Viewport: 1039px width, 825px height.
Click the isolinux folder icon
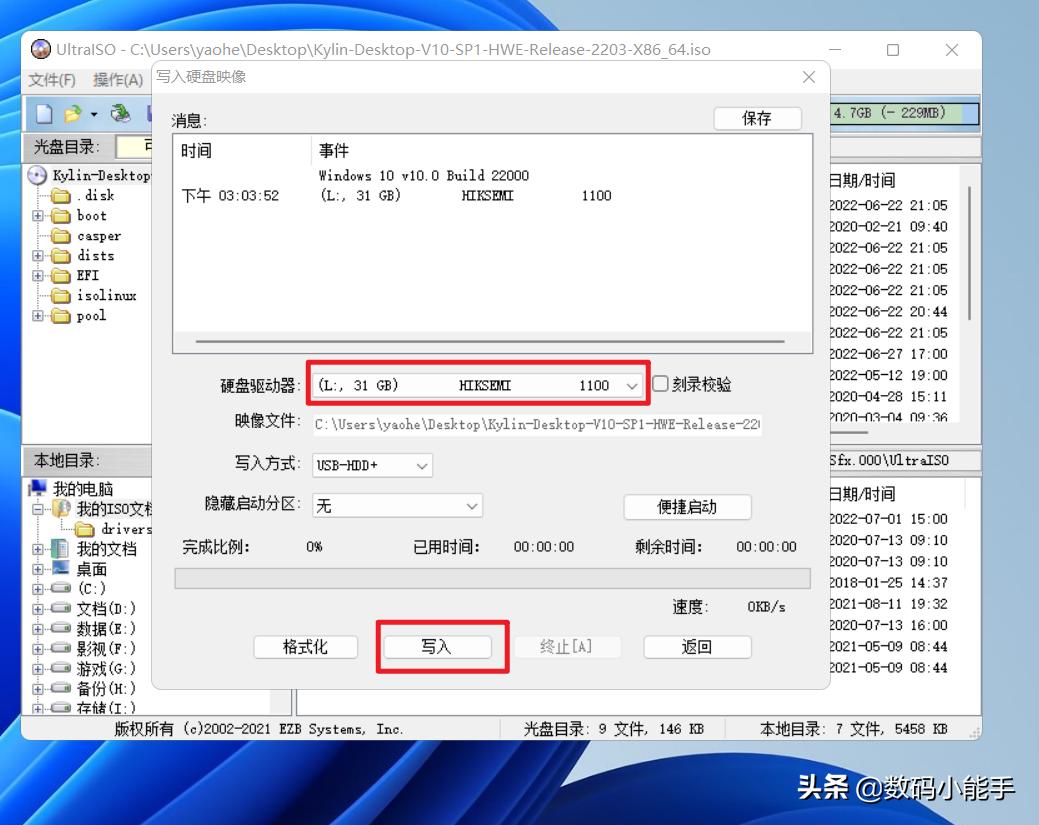[x=60, y=295]
